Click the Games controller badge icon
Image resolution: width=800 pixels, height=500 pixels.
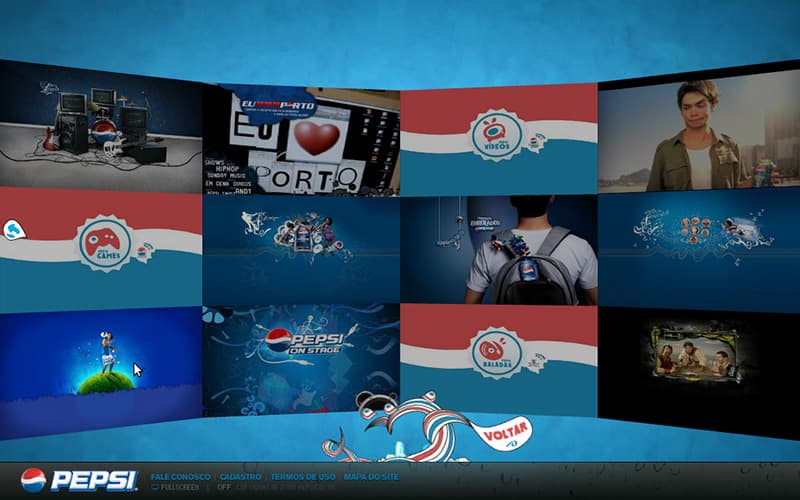[x=105, y=243]
